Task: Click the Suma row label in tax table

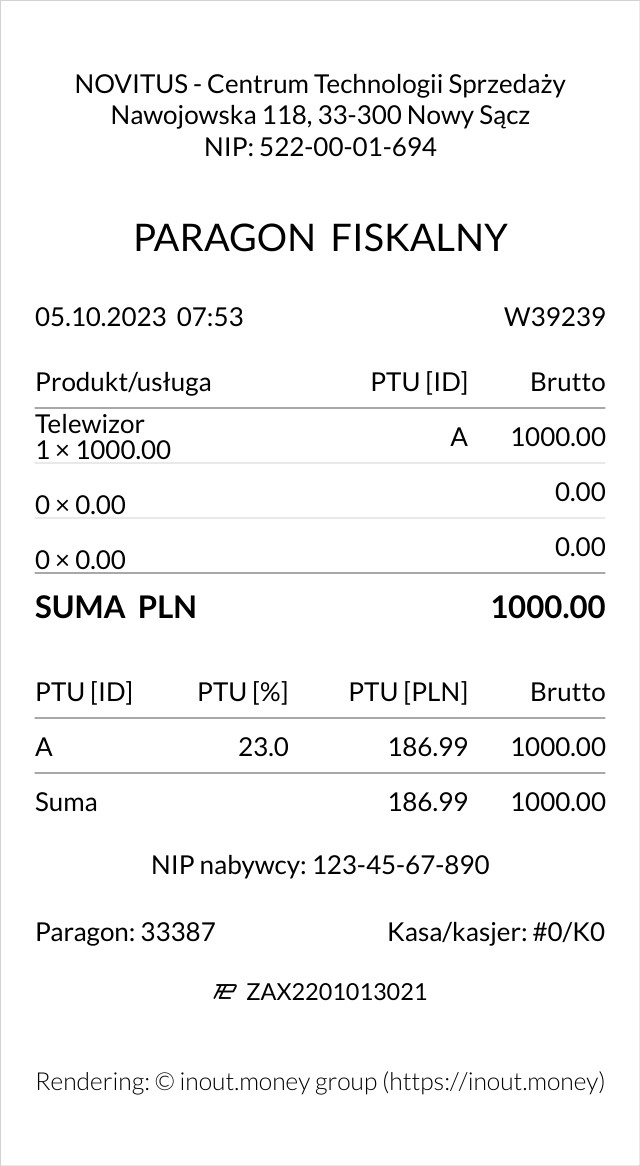Action: click(66, 801)
